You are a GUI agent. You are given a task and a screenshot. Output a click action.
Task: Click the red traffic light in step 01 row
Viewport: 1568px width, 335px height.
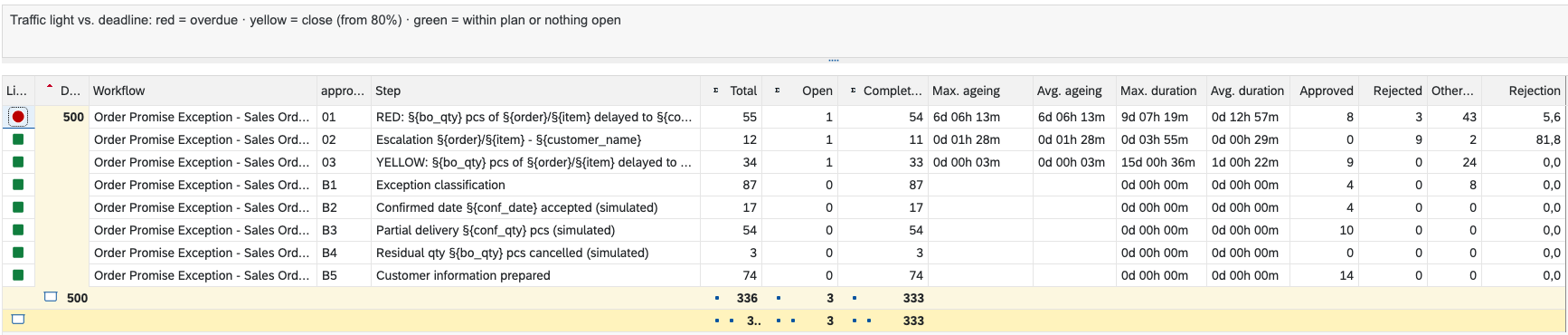[x=18, y=117]
